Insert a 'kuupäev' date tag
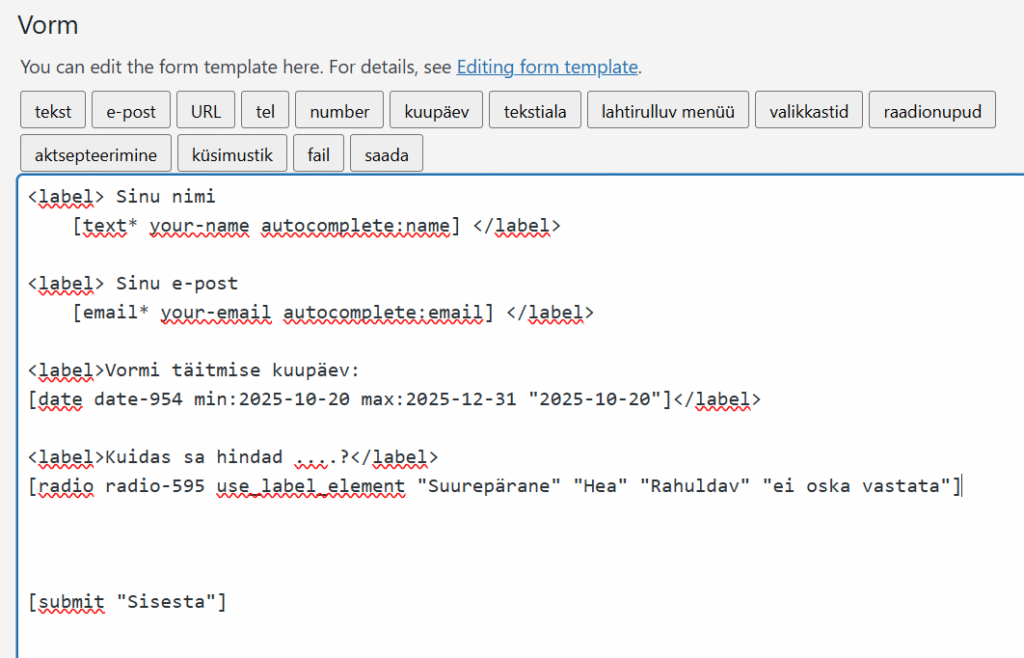This screenshot has height=658, width=1024. 436,111
